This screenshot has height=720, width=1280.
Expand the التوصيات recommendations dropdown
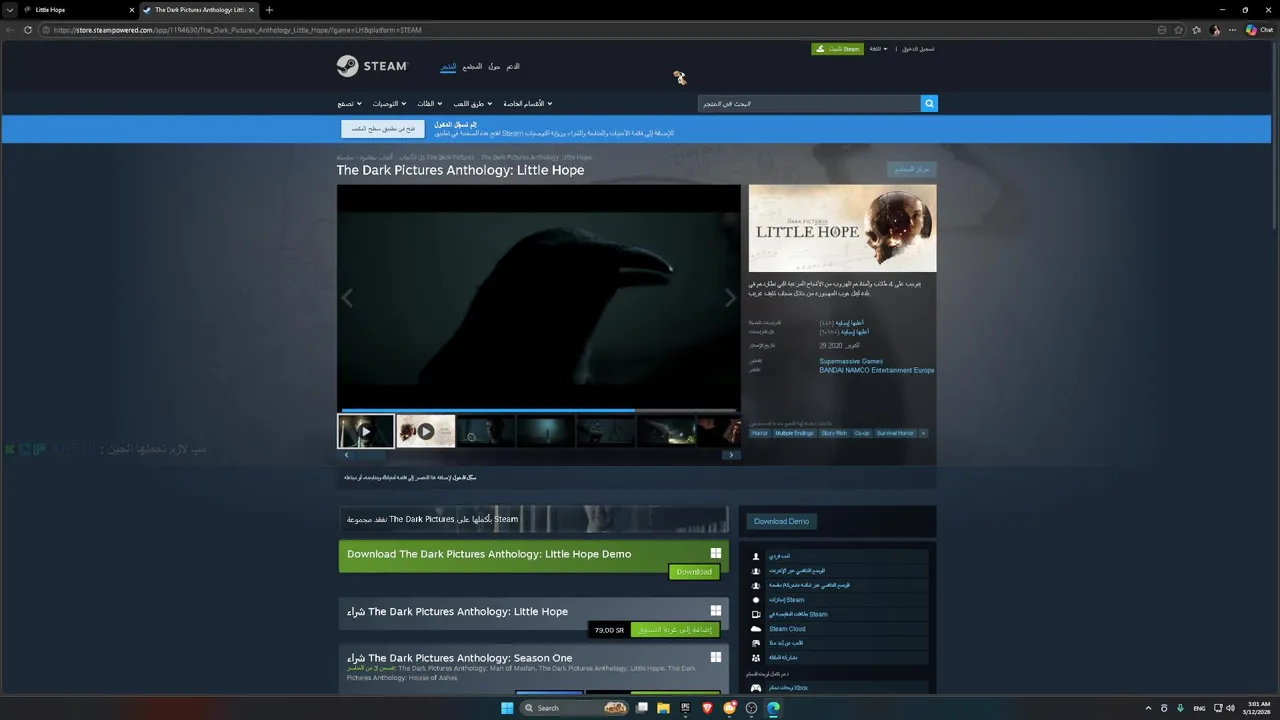pos(389,104)
